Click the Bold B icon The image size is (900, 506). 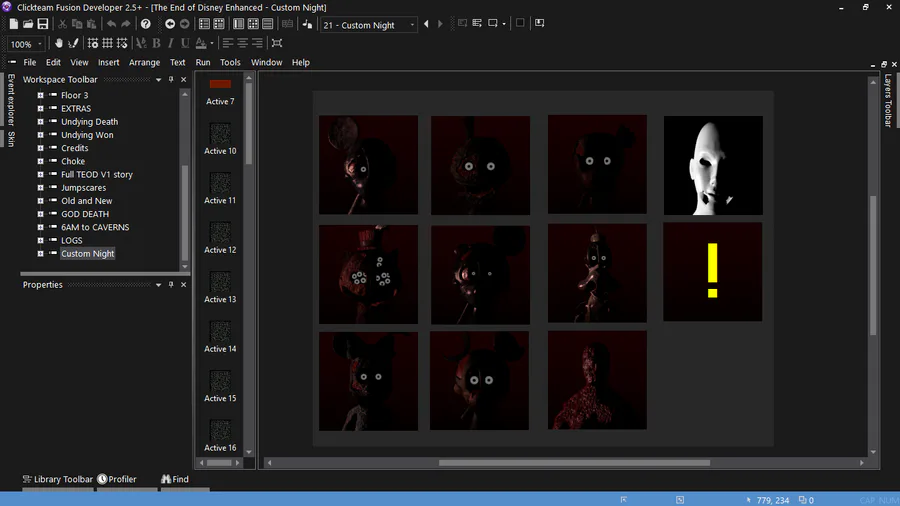coord(156,43)
